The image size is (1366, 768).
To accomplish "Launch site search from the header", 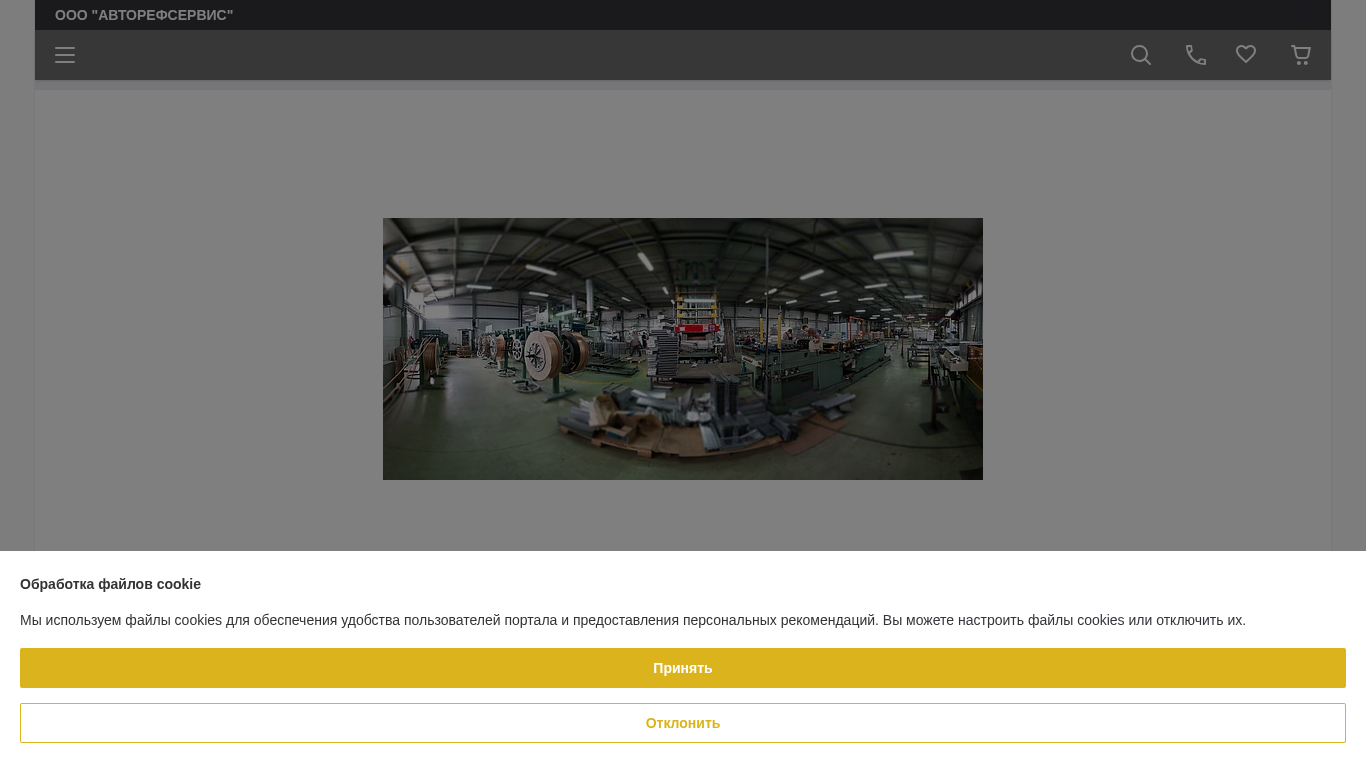I will 1140,55.
